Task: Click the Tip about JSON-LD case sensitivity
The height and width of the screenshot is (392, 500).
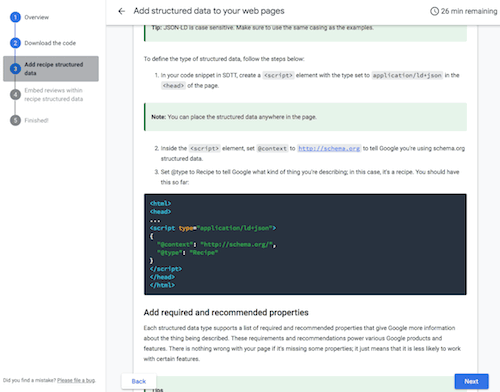Action: 305,32
